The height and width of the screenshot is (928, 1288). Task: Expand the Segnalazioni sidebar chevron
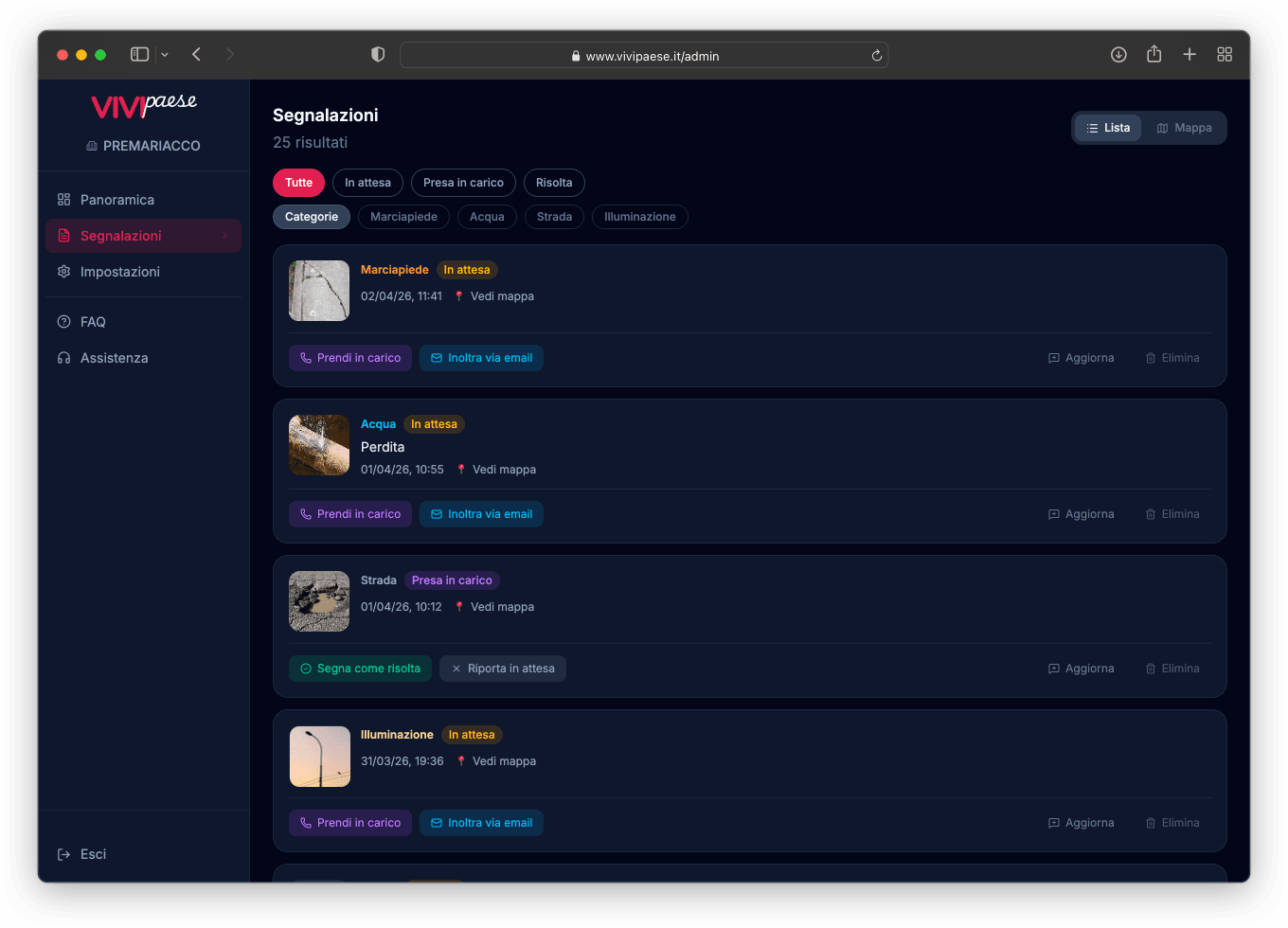[x=225, y=236]
